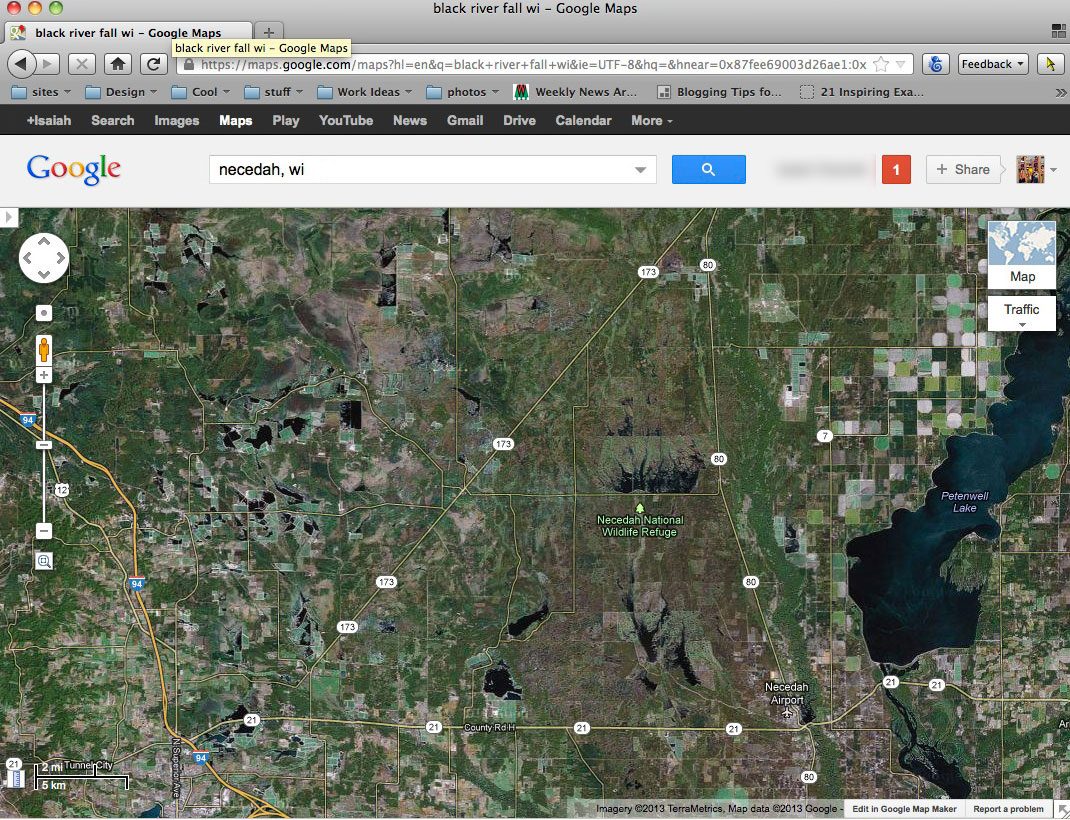Image resolution: width=1070 pixels, height=820 pixels.
Task: Open the stuff bookmarks folder
Action: pos(274,92)
